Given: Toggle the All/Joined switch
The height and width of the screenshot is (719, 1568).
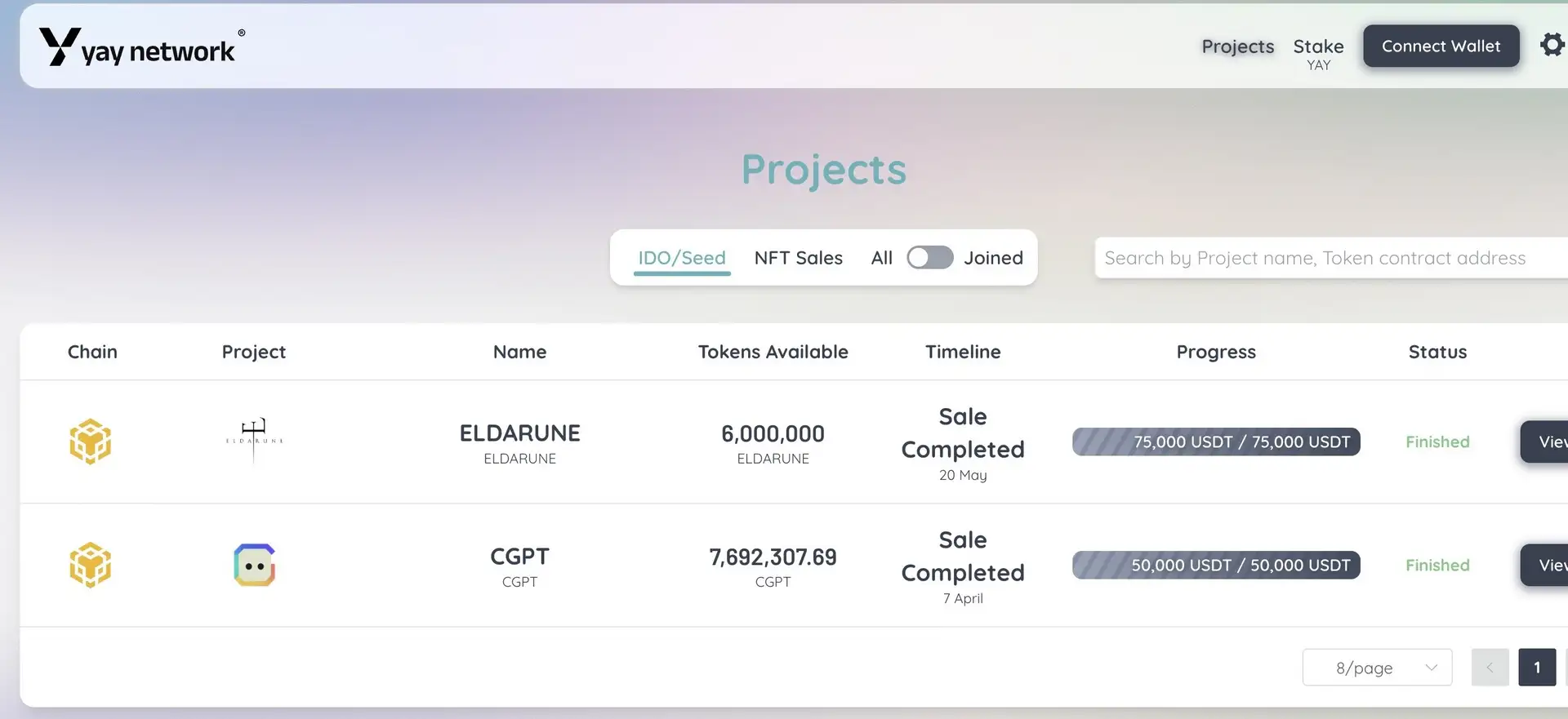Looking at the screenshot, I should (929, 258).
